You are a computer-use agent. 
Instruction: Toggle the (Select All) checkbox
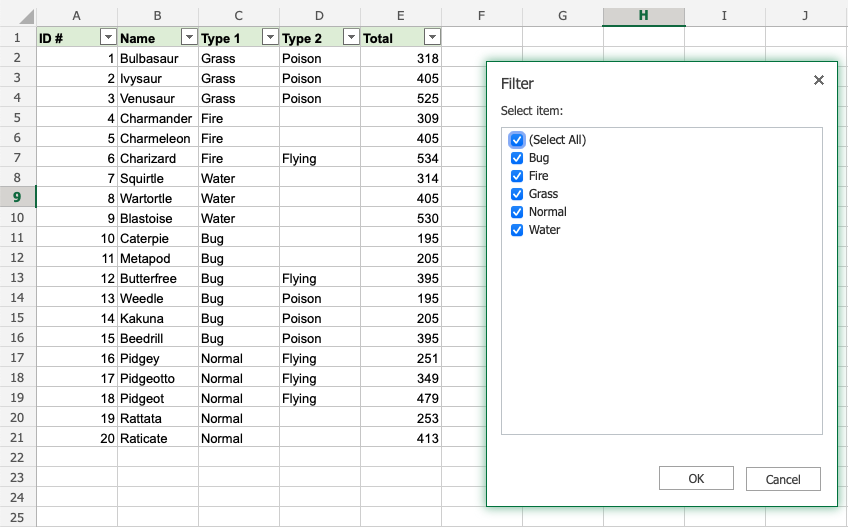[x=517, y=140]
